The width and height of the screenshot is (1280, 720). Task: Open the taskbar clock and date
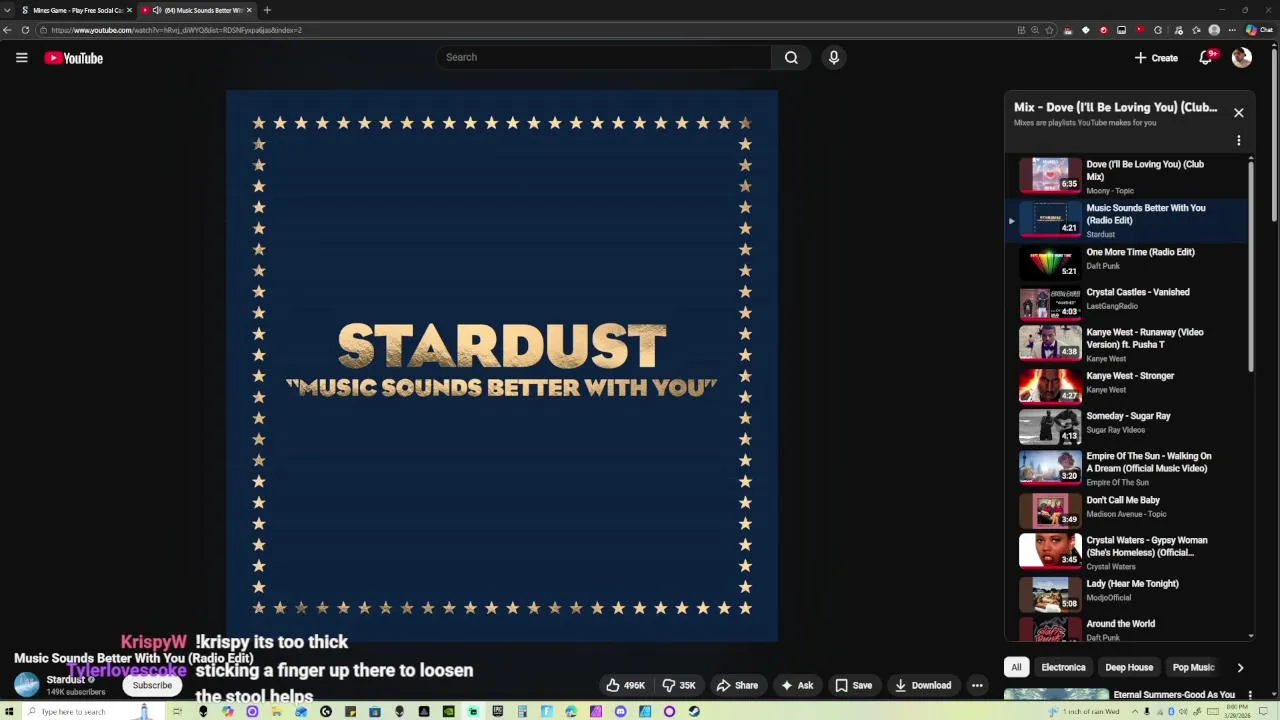(x=1238, y=712)
